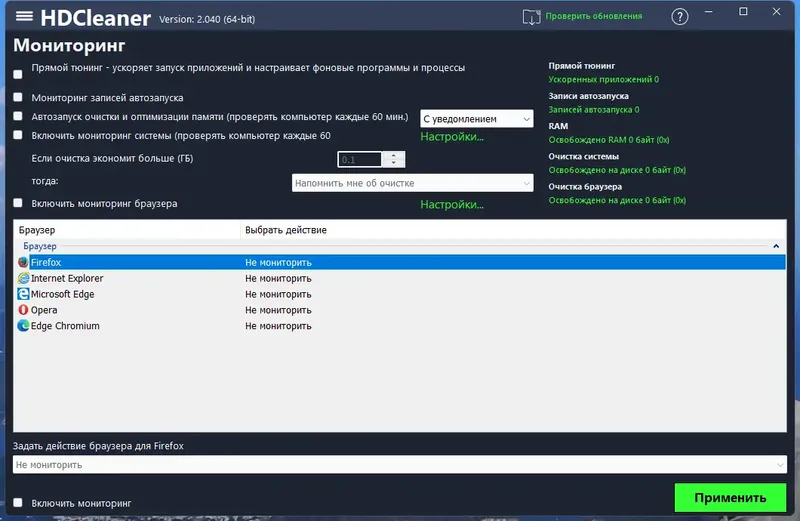Collapse the Браузер group
This screenshot has height=521, width=800.
pos(776,246)
